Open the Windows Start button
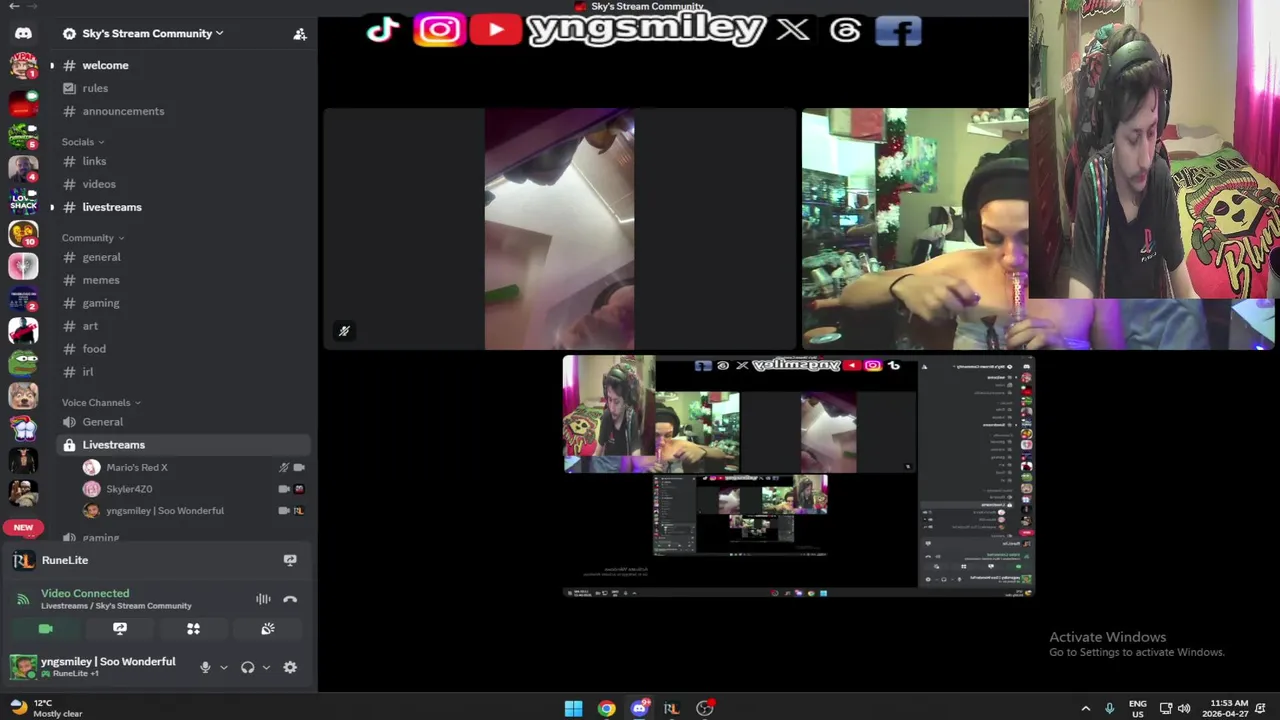The image size is (1280, 720). point(573,708)
